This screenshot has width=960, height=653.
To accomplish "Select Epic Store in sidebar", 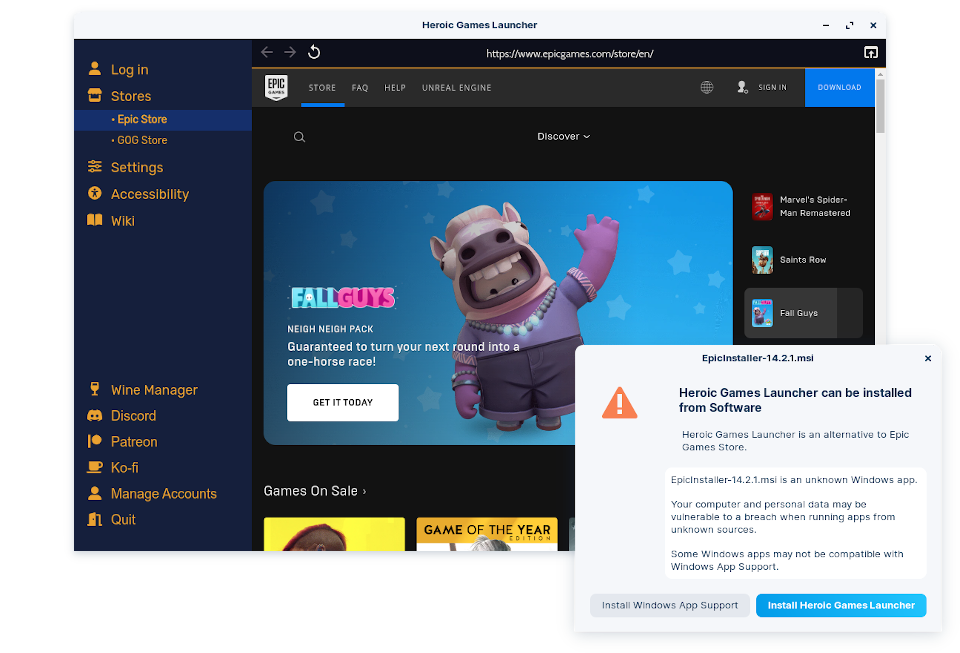I will 163,120.
